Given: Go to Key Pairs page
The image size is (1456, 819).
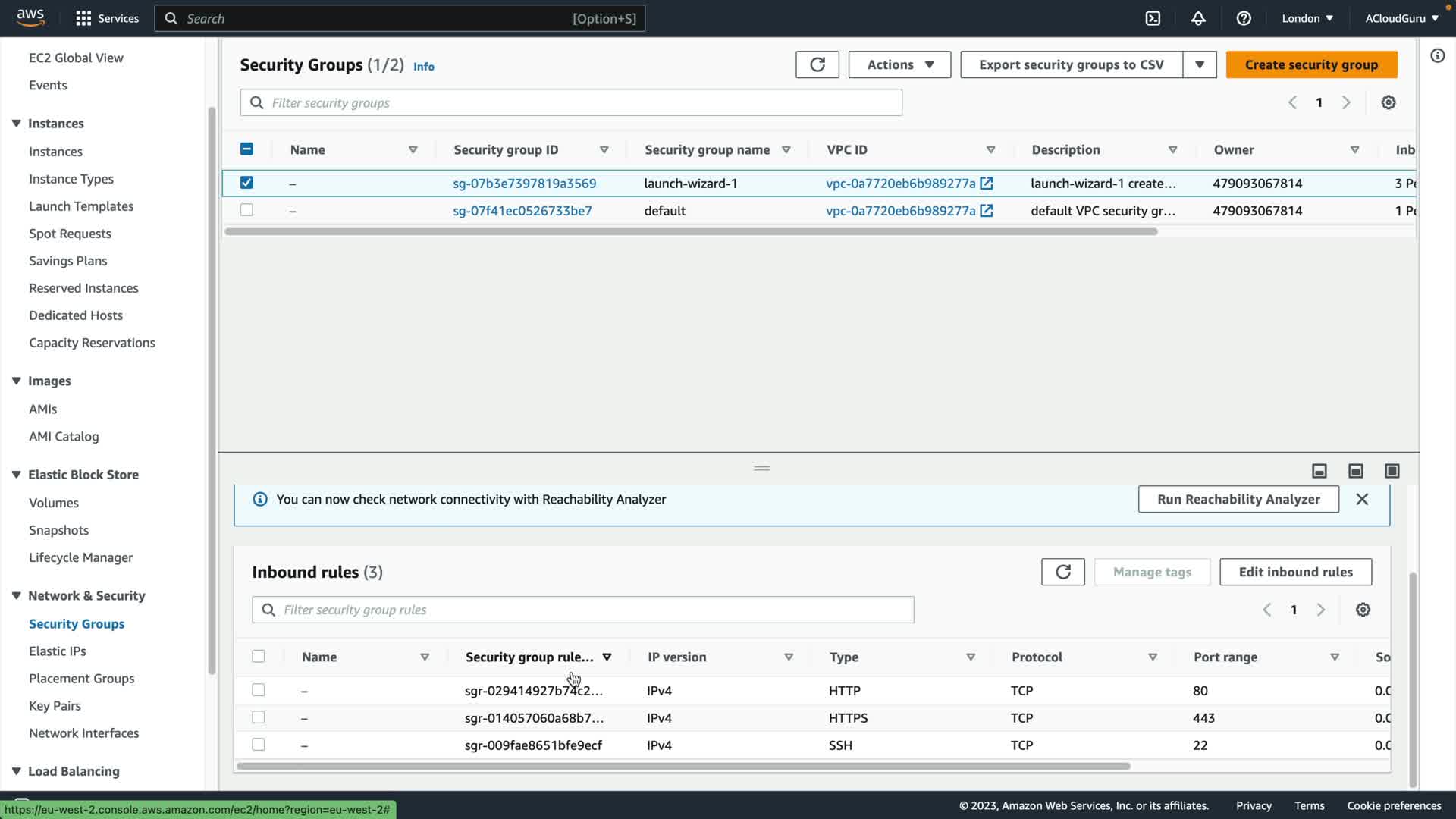Looking at the screenshot, I should (x=55, y=705).
